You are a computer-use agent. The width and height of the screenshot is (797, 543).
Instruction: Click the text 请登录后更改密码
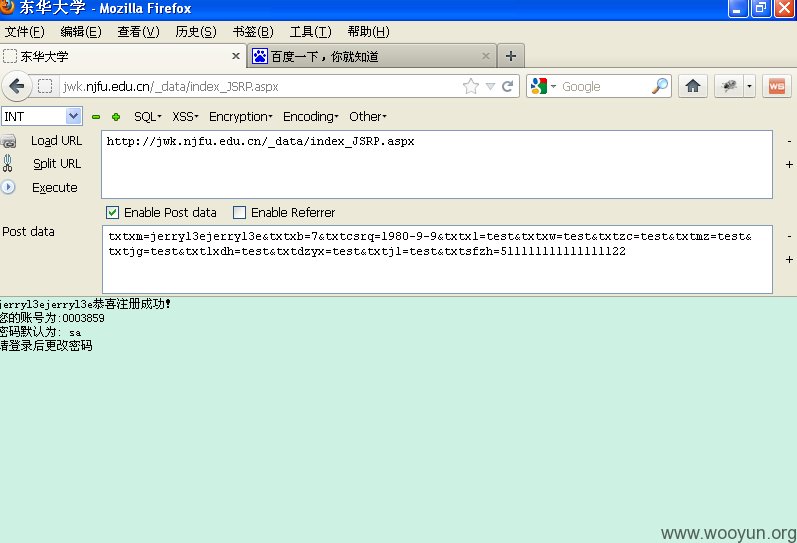coord(46,346)
